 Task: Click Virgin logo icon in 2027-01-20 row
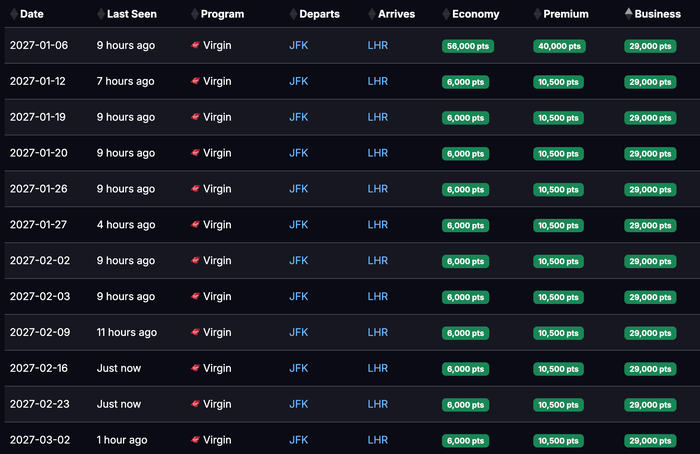pos(195,153)
